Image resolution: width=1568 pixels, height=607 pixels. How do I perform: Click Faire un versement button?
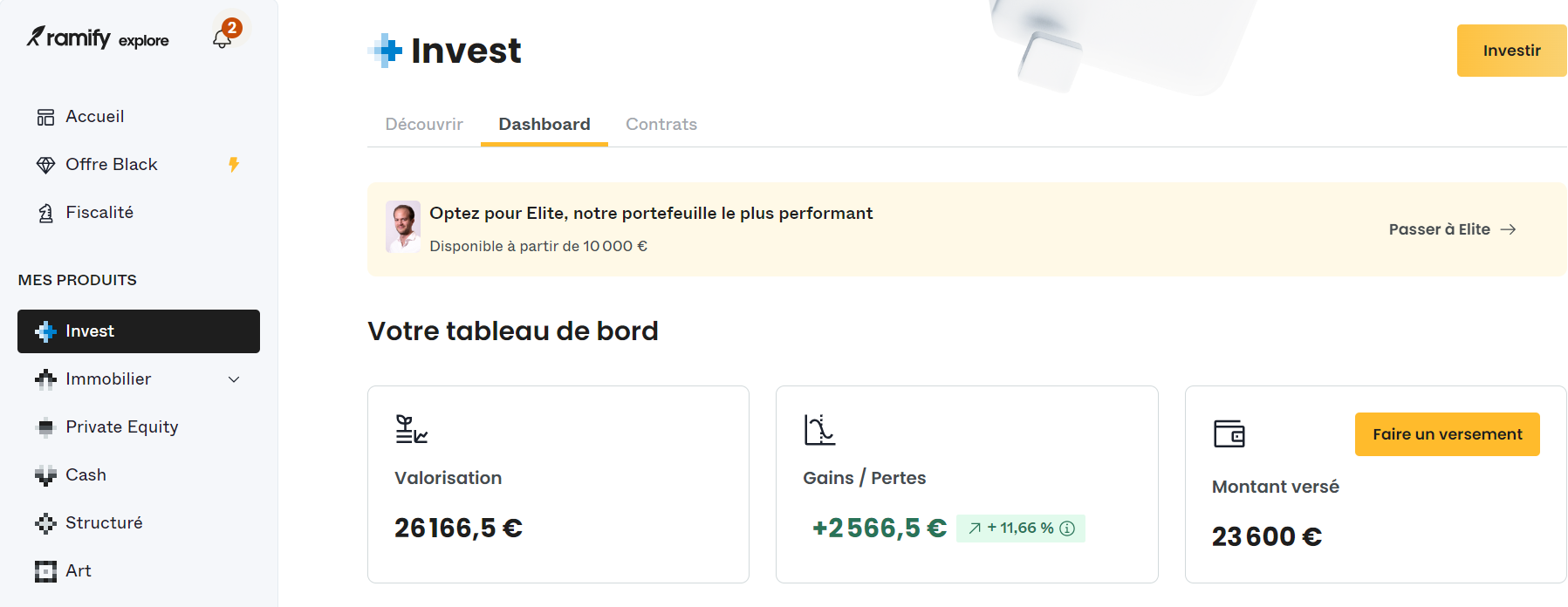pos(1447,434)
